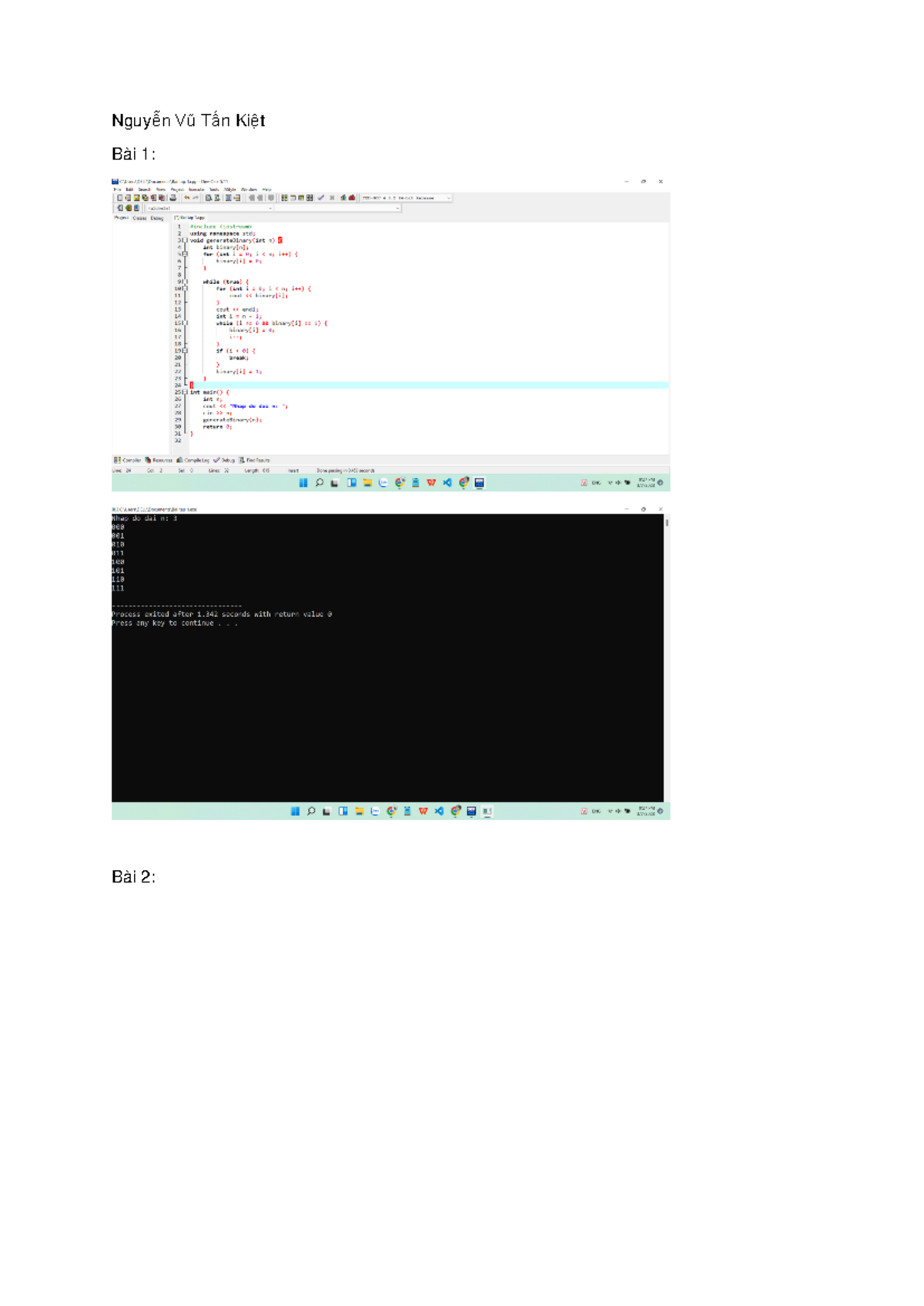Click the Search icon on editor taskbar
Image resolution: width=924 pixels, height=1306 pixels.
pyautogui.click(x=320, y=483)
